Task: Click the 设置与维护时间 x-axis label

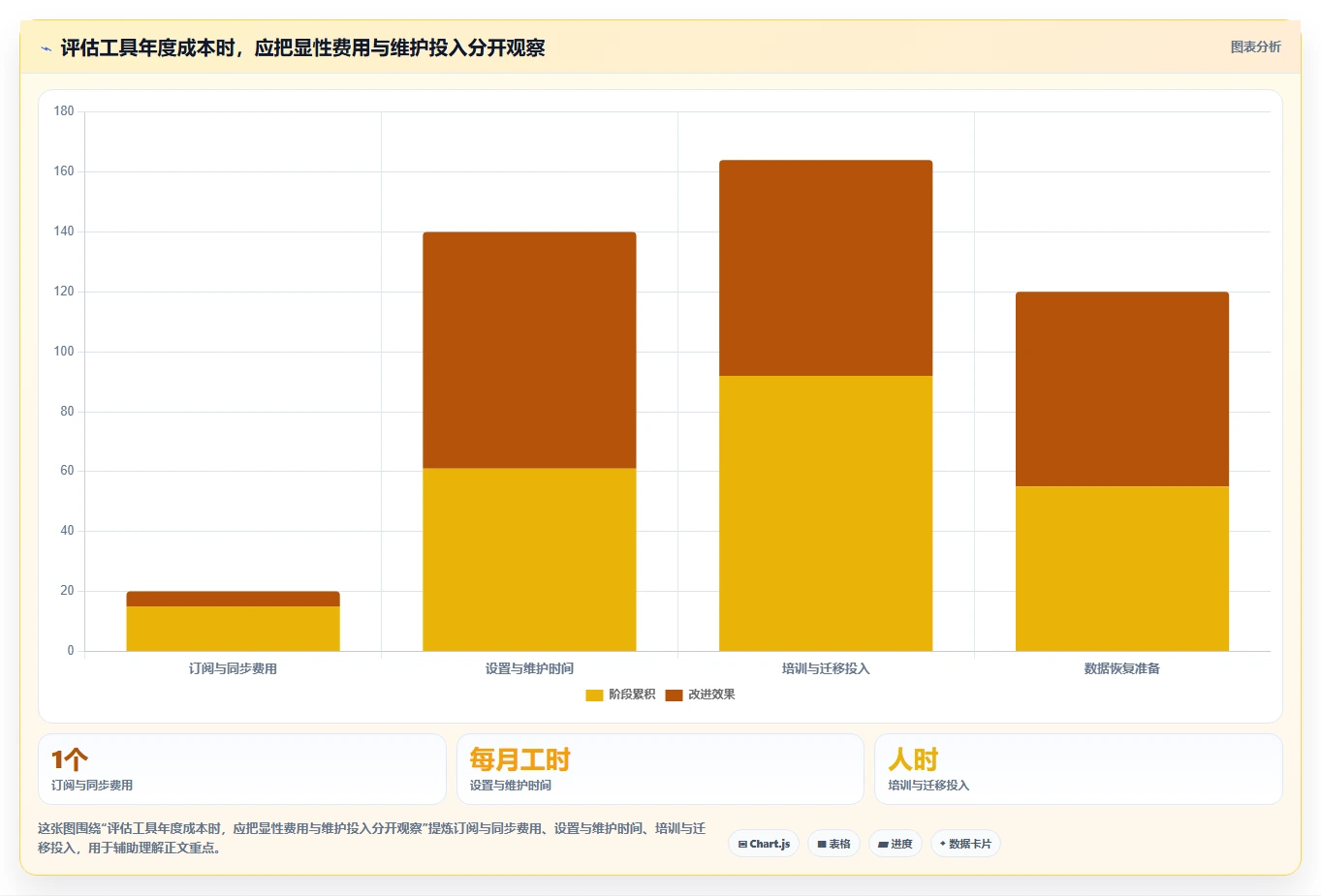Action: click(529, 668)
